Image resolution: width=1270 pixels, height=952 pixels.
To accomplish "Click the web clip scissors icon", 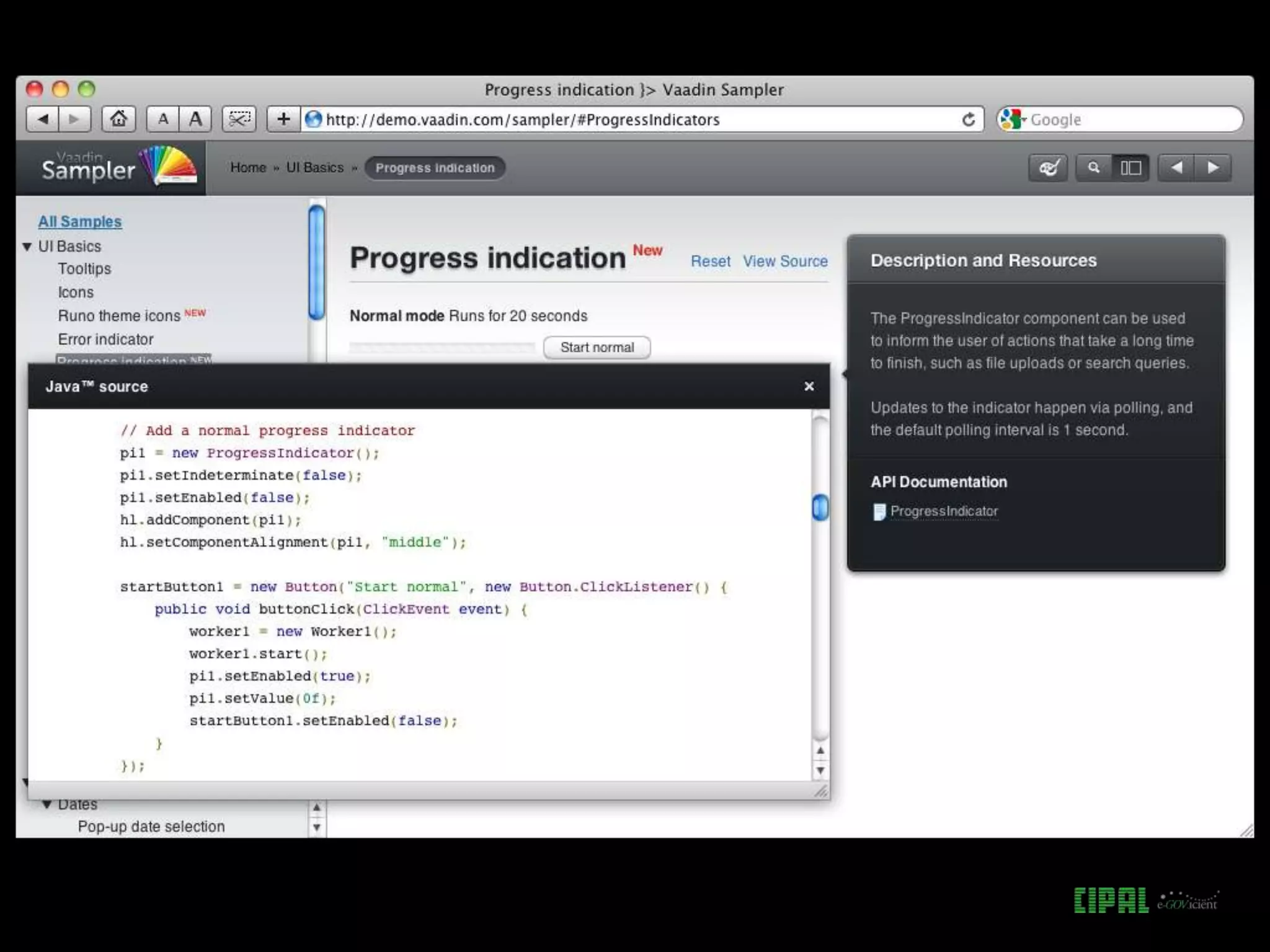I will click(239, 119).
